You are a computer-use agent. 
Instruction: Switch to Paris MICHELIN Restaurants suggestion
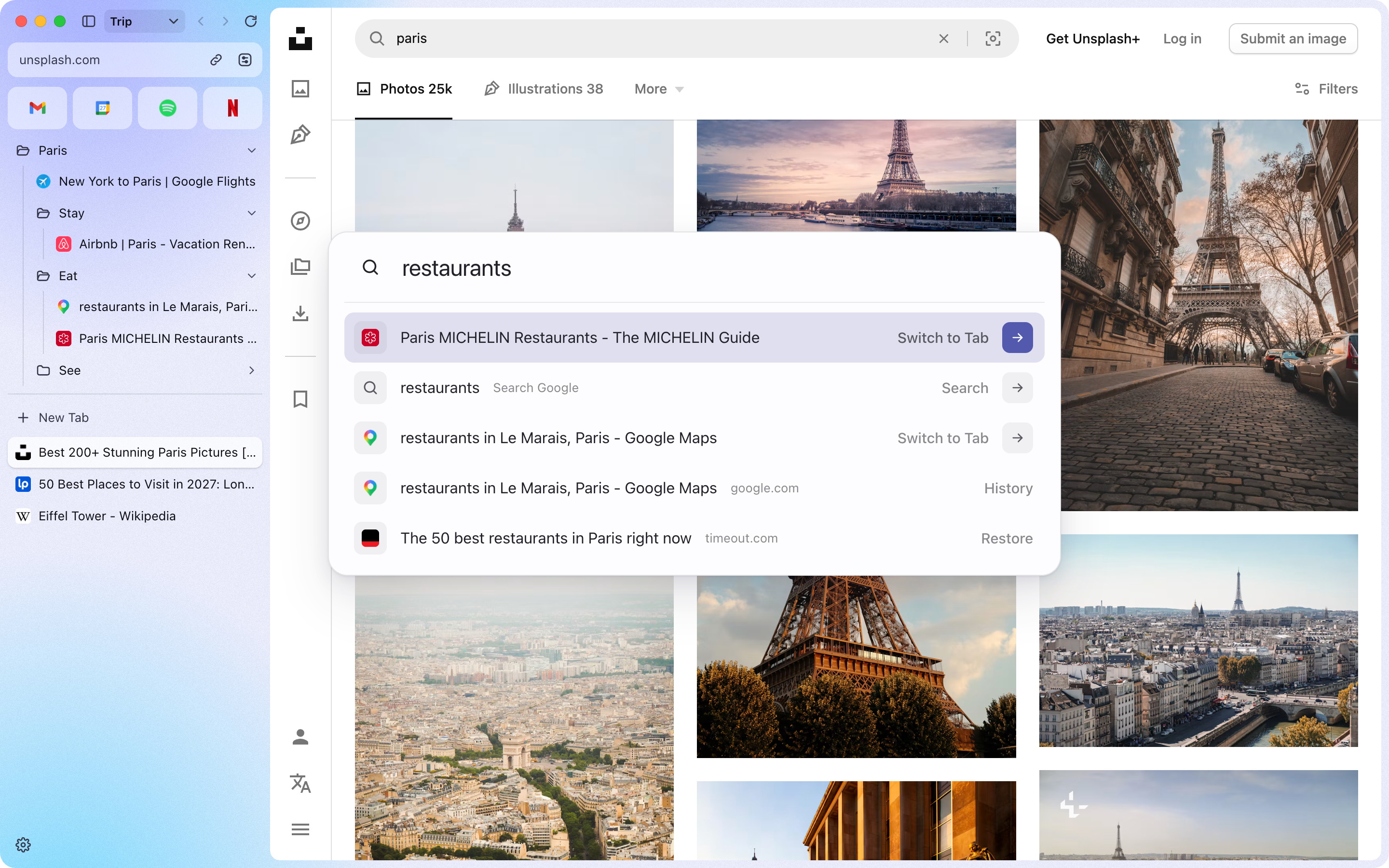pyautogui.click(x=694, y=338)
